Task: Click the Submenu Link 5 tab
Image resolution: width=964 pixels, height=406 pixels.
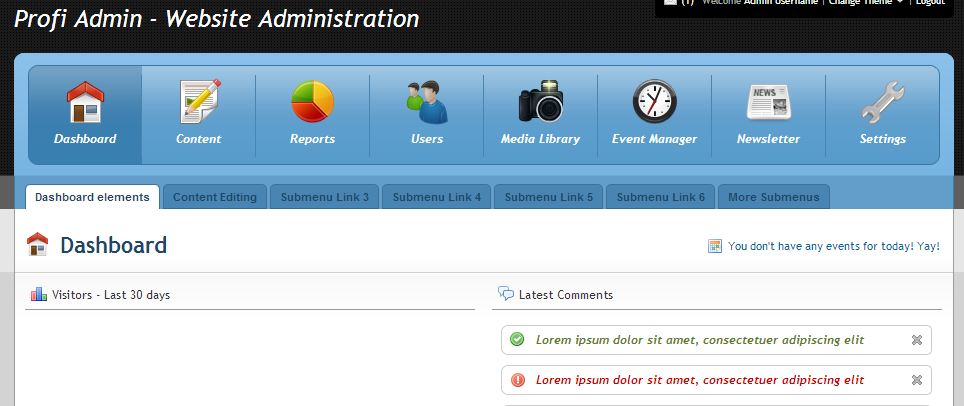Action: [x=549, y=197]
